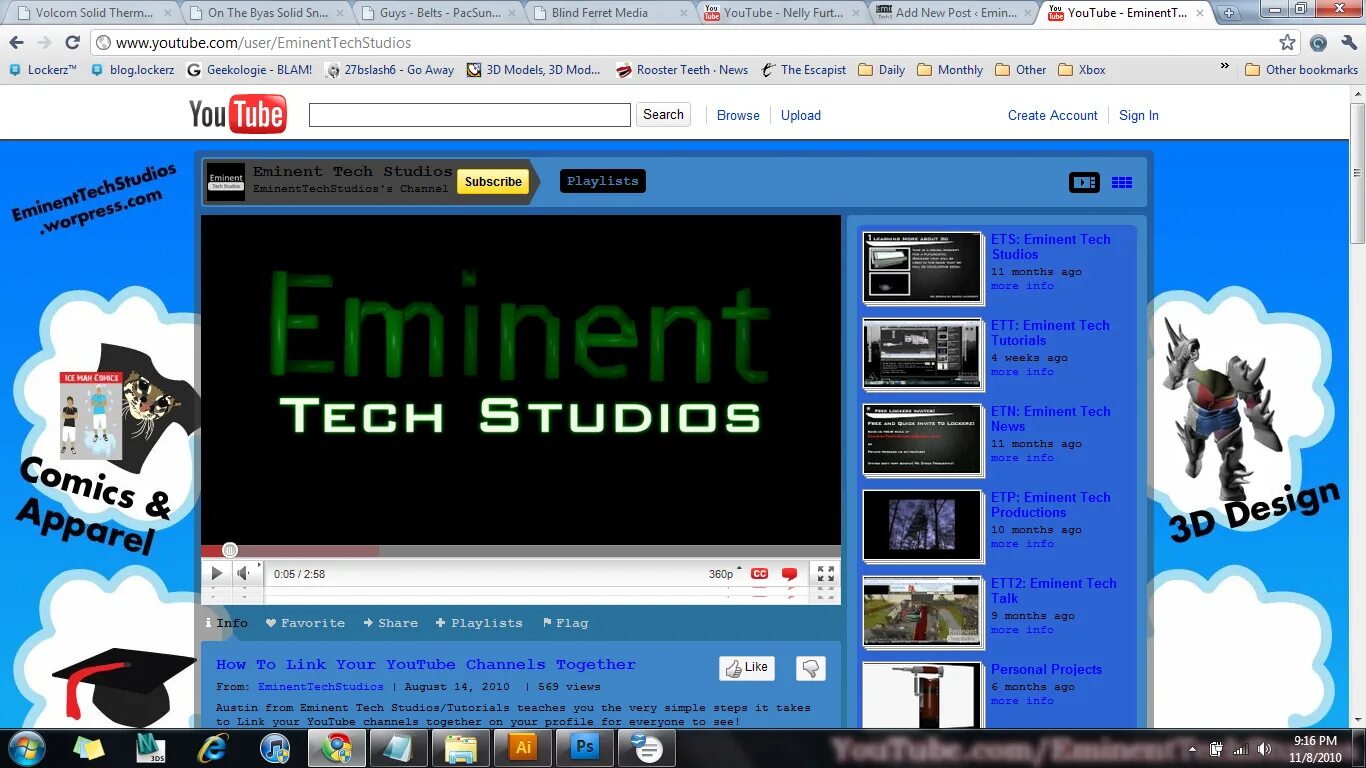Screen dimensions: 1366x768
Task: Reload the page with the refresh icon
Action: [x=72, y=43]
